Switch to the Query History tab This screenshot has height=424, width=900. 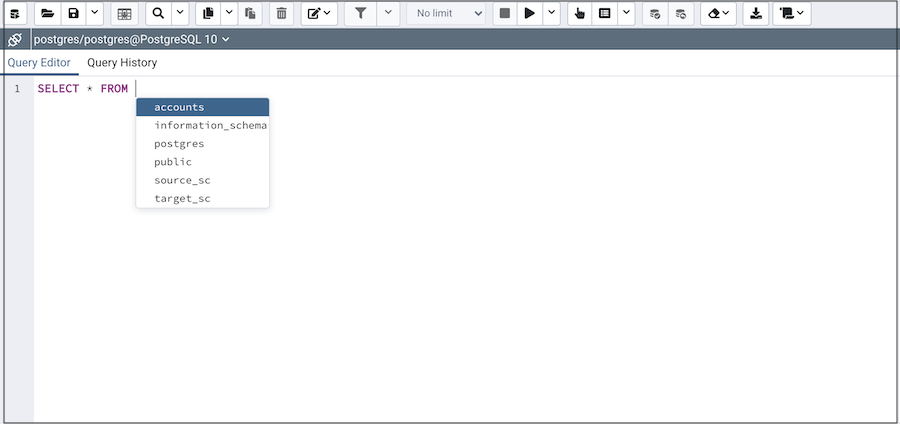(x=122, y=62)
